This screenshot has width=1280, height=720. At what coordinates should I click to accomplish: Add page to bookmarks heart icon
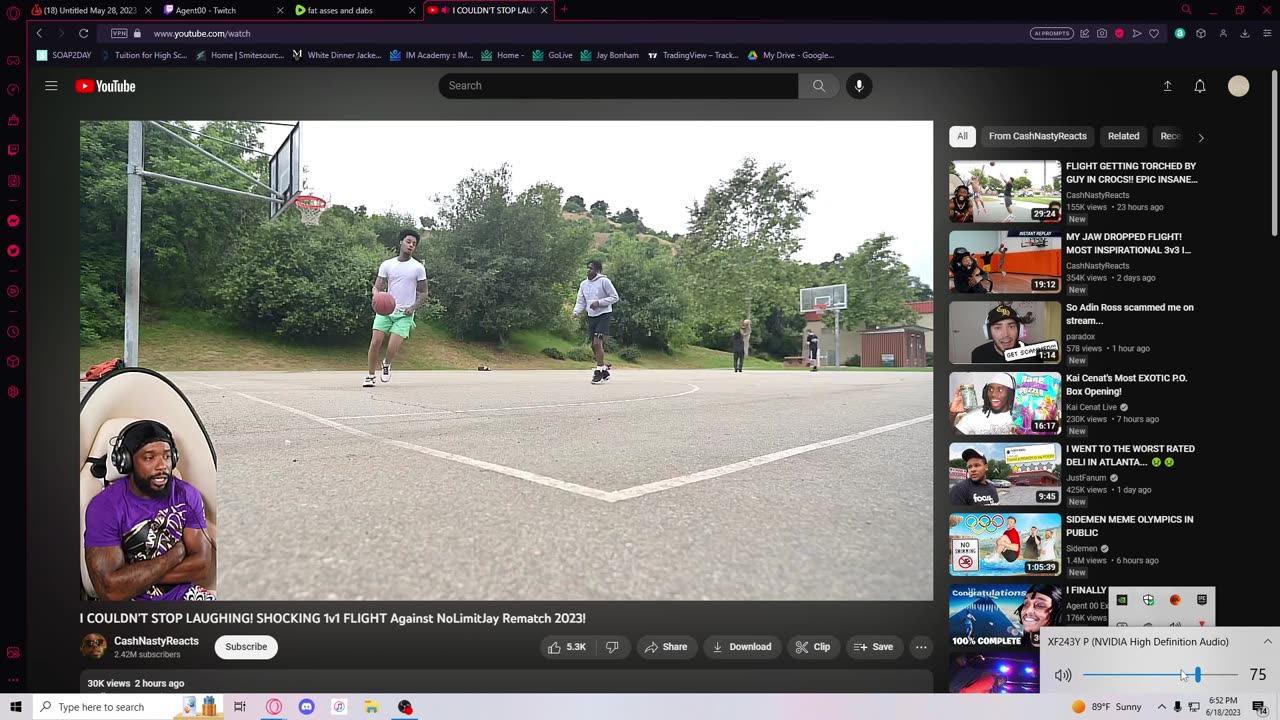(1154, 33)
